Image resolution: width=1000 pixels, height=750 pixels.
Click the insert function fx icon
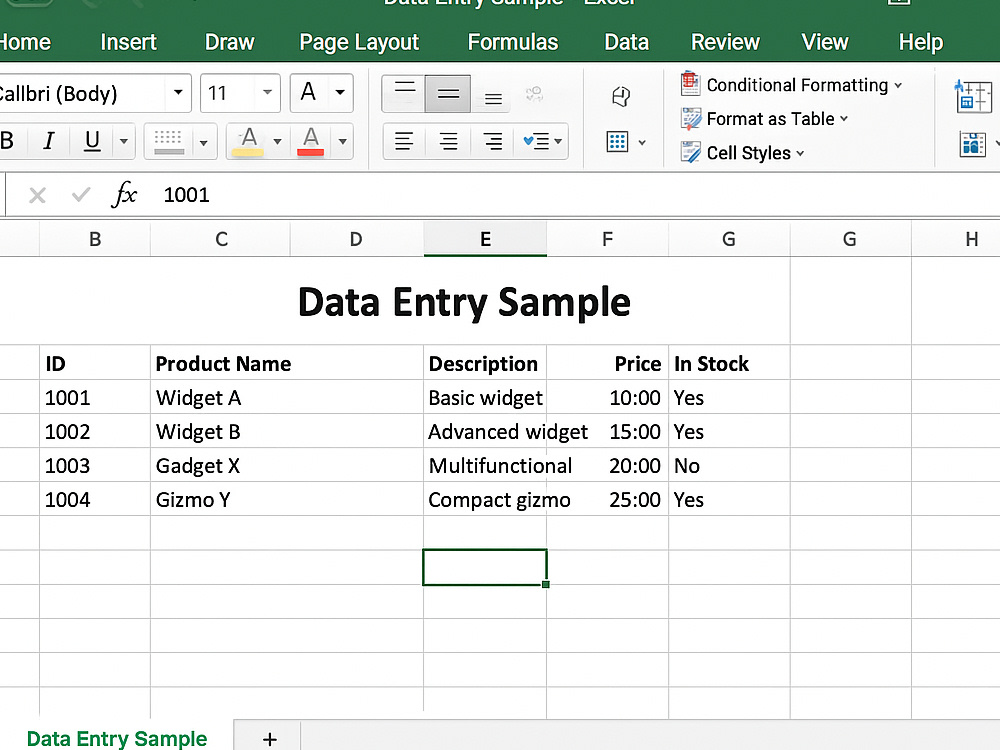124,194
